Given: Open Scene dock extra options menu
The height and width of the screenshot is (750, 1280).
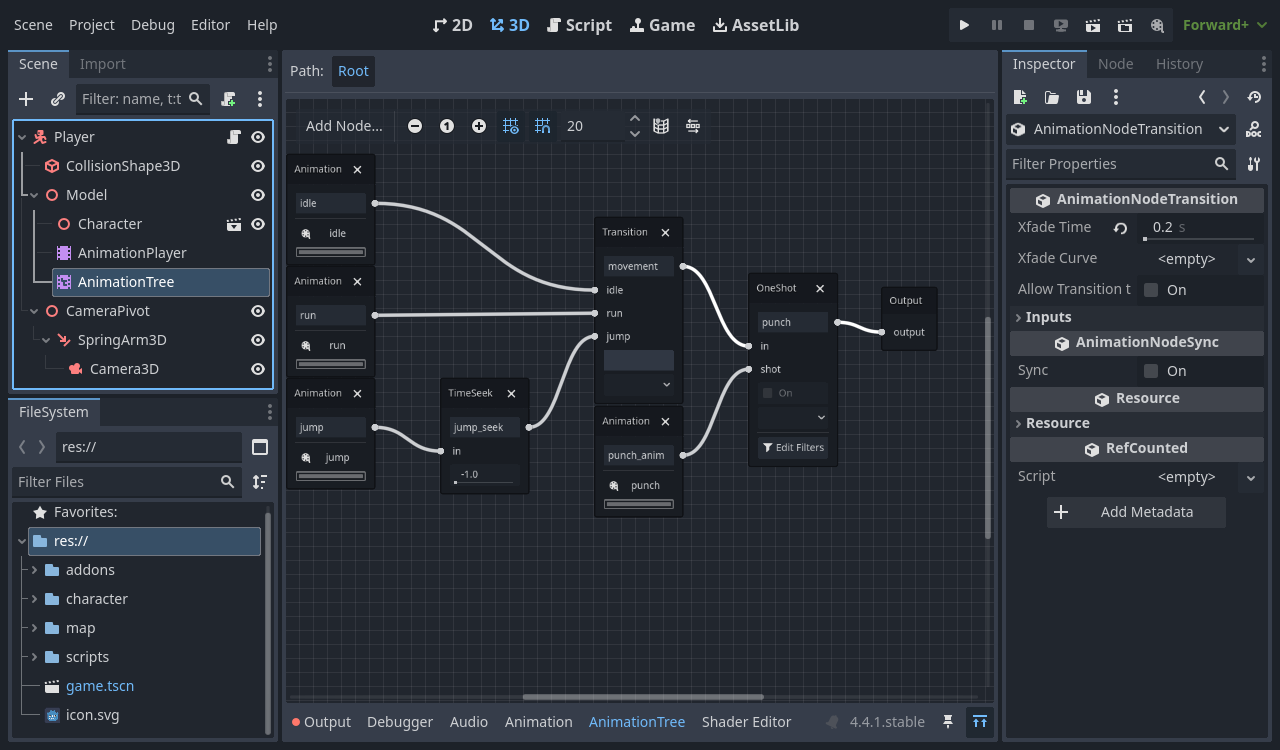Looking at the screenshot, I should pos(260,99).
